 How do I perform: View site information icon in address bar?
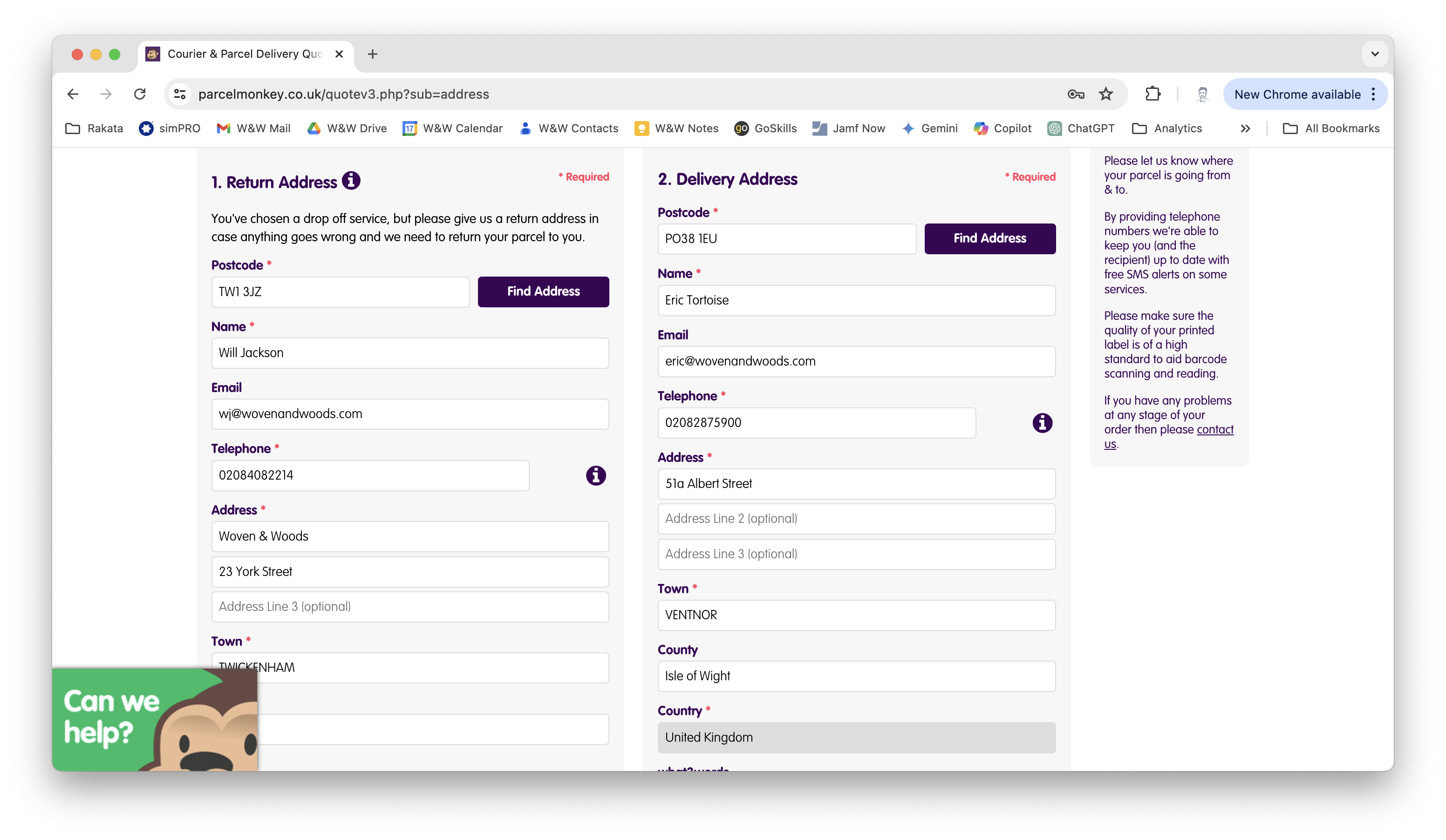click(x=180, y=94)
